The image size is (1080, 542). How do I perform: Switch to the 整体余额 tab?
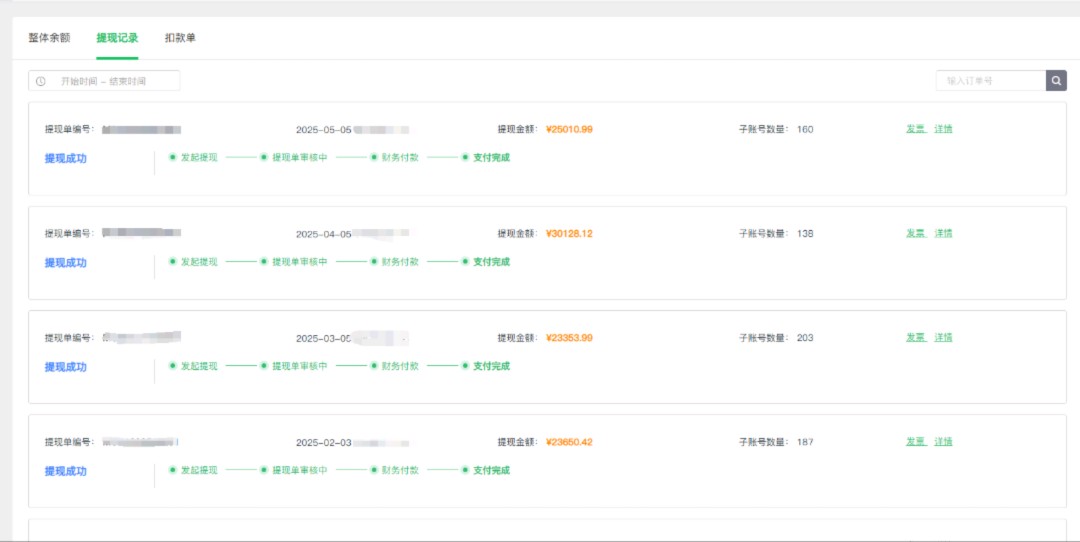[49, 38]
